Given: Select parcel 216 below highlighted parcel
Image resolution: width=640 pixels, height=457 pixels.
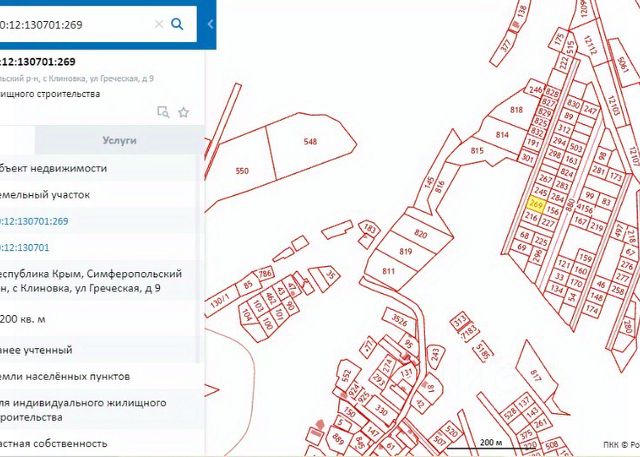Looking at the screenshot, I should tap(531, 217).
